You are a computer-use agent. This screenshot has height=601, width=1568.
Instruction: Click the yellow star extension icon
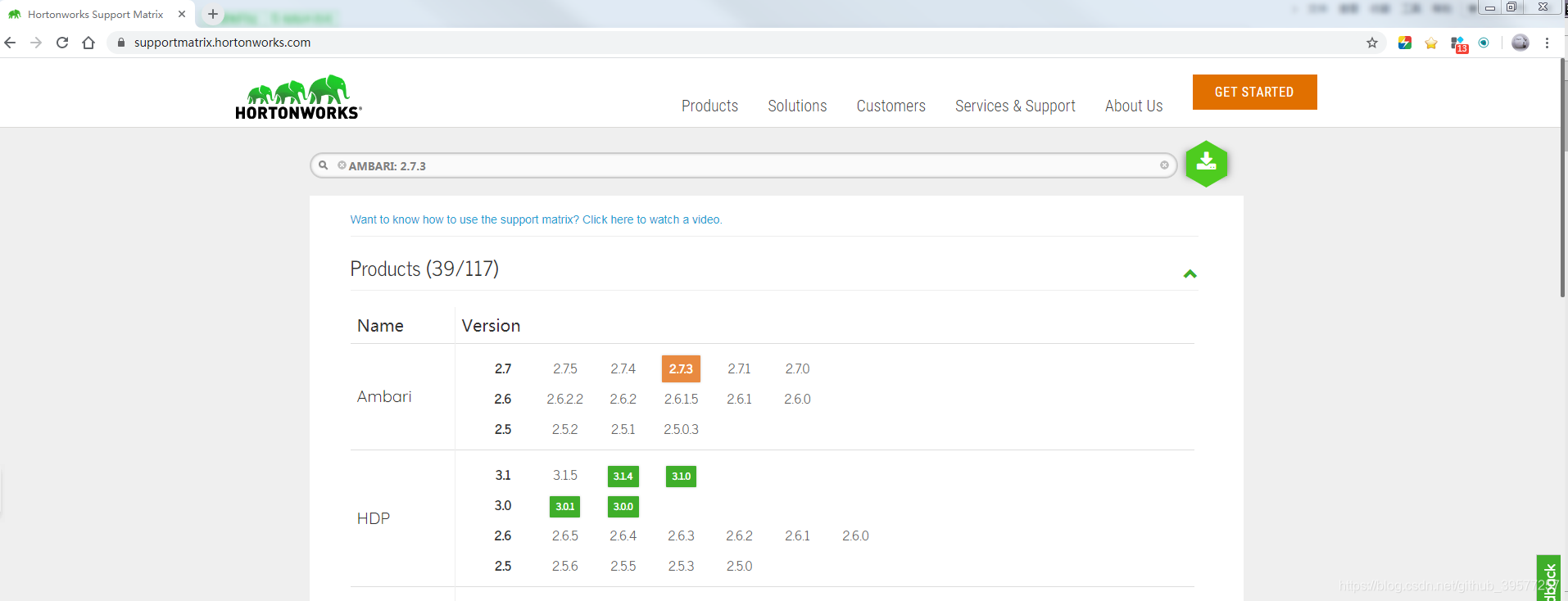coord(1431,43)
